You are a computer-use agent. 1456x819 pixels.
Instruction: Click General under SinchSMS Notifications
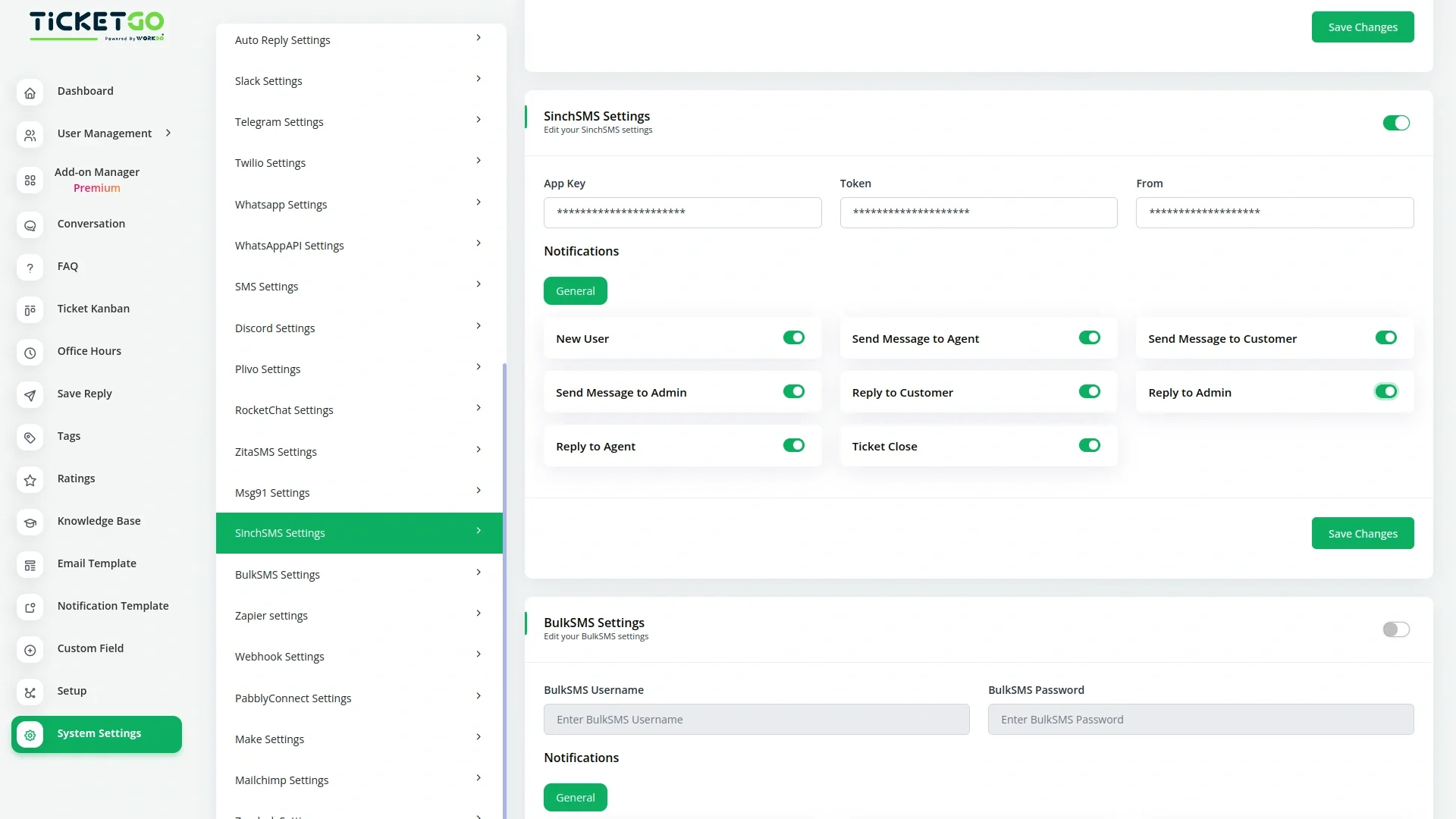tap(575, 291)
